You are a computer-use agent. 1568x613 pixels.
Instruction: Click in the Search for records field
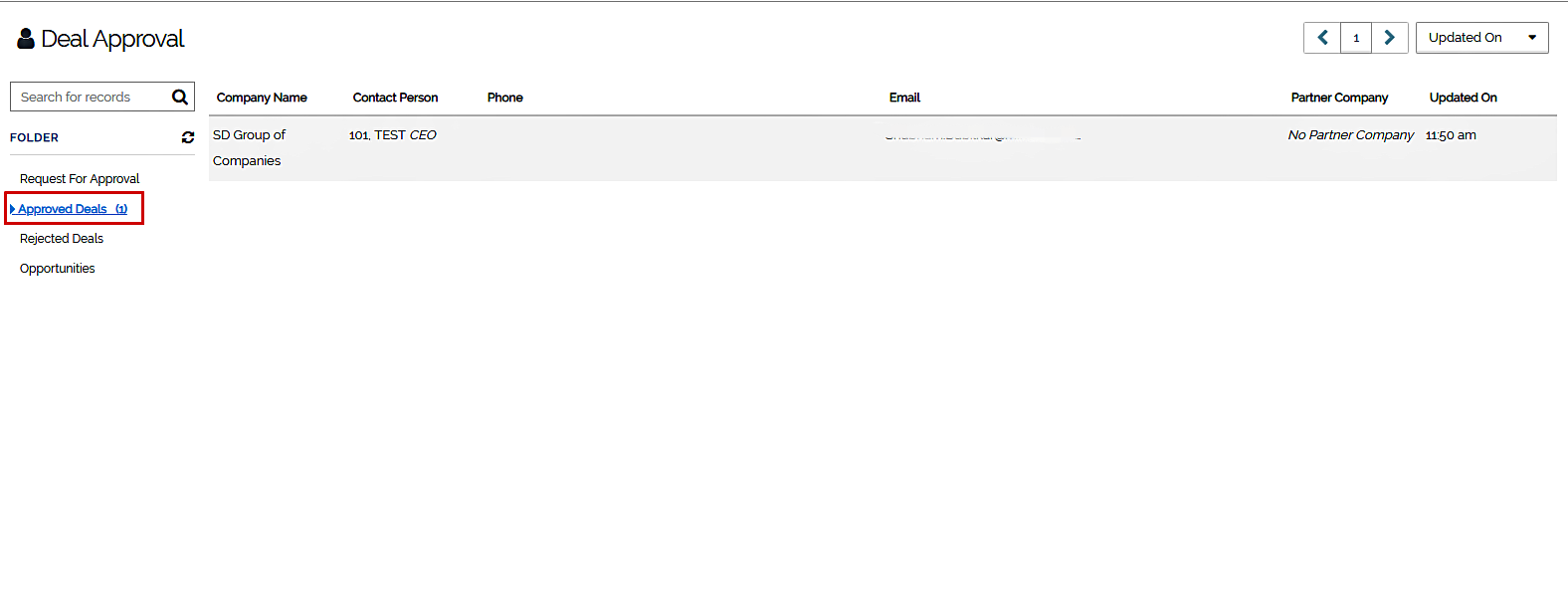point(90,97)
